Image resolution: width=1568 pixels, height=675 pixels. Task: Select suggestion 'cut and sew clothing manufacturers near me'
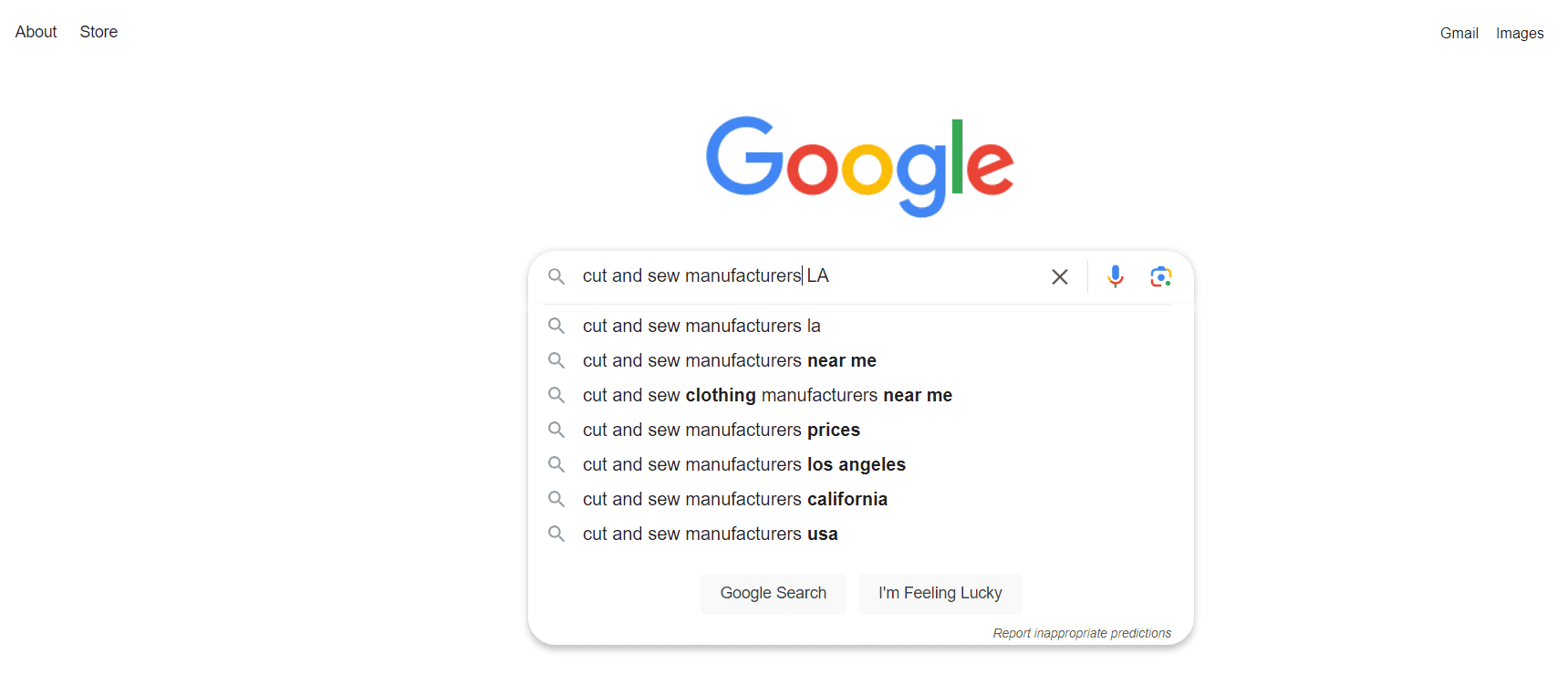pyautogui.click(x=767, y=395)
